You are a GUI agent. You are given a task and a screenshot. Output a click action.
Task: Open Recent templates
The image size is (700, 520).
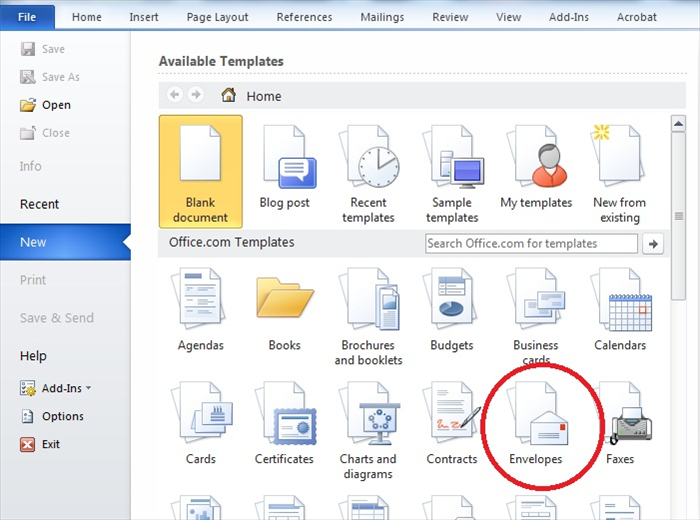coord(368,173)
